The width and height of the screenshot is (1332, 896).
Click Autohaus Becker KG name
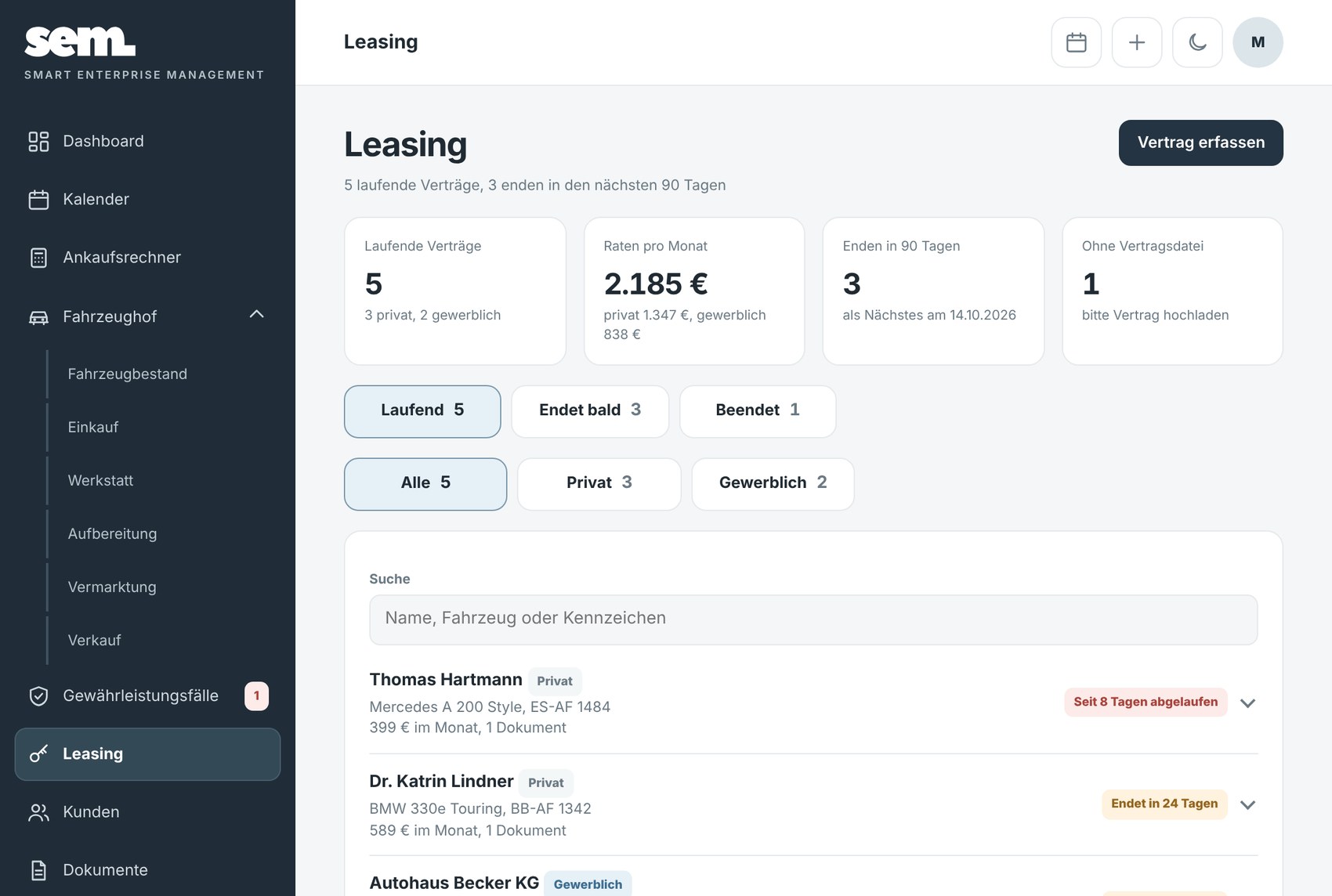coord(454,883)
